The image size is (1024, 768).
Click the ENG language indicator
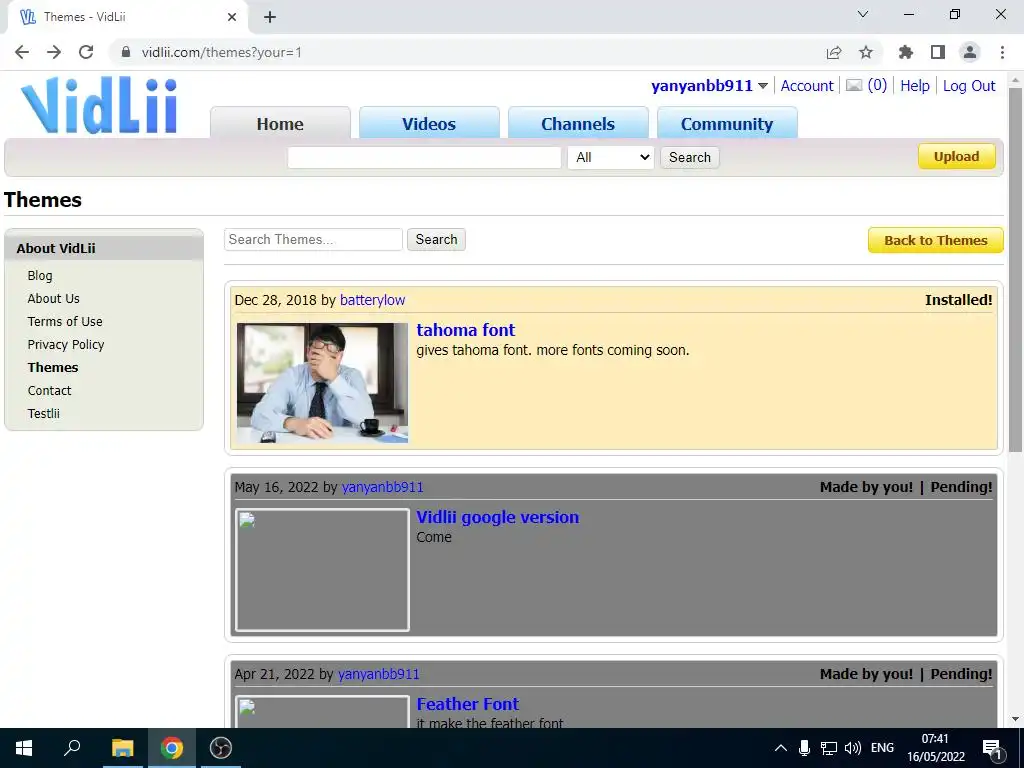tap(882, 748)
